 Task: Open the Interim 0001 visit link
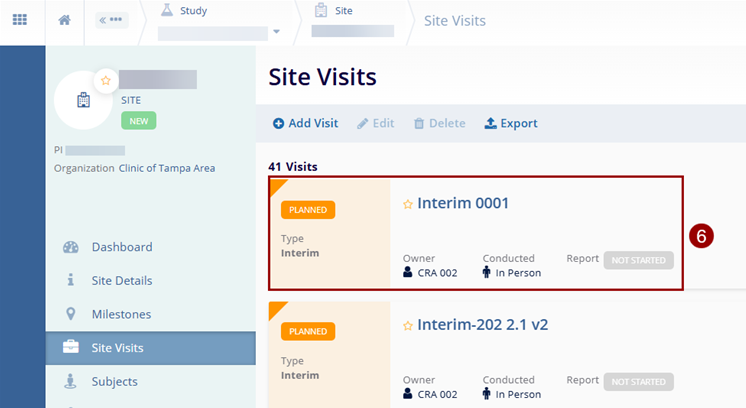click(x=463, y=203)
